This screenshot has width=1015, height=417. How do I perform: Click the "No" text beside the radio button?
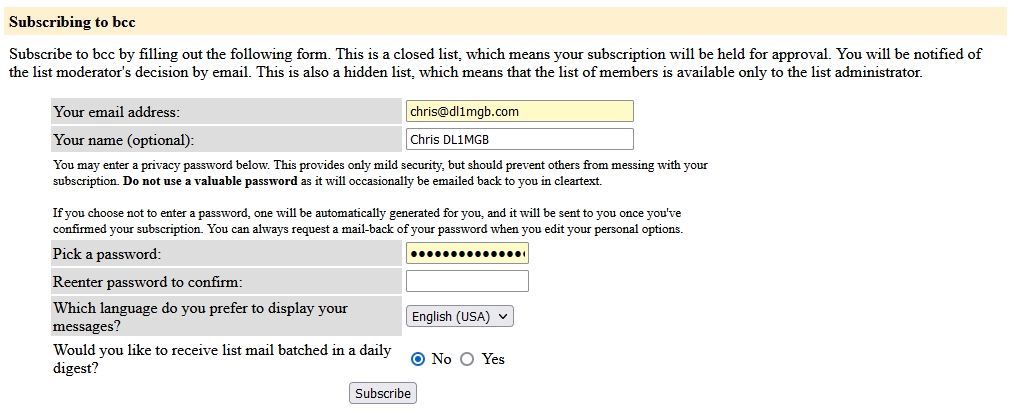click(x=441, y=359)
